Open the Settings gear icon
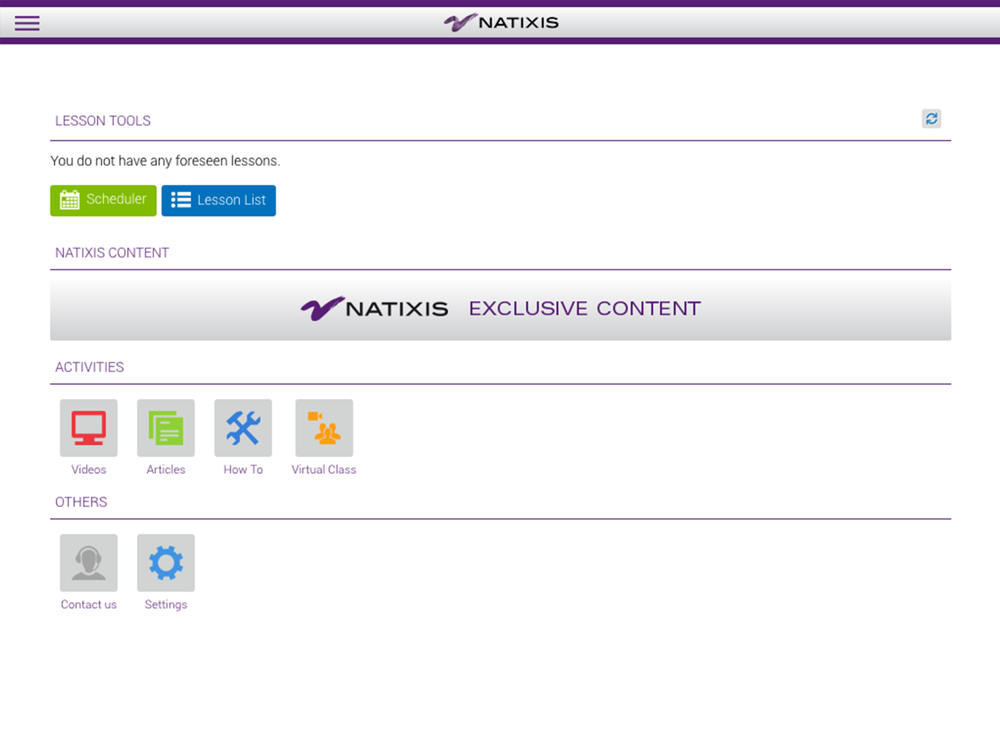1000x750 pixels. click(x=166, y=562)
